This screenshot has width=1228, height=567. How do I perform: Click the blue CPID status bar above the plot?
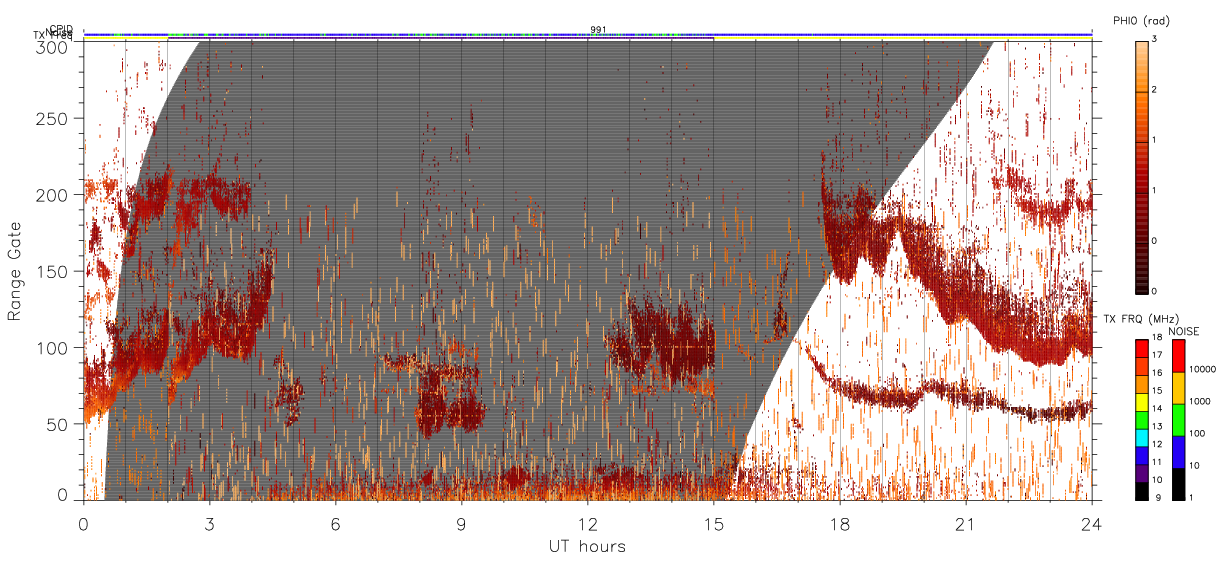click(x=587, y=33)
